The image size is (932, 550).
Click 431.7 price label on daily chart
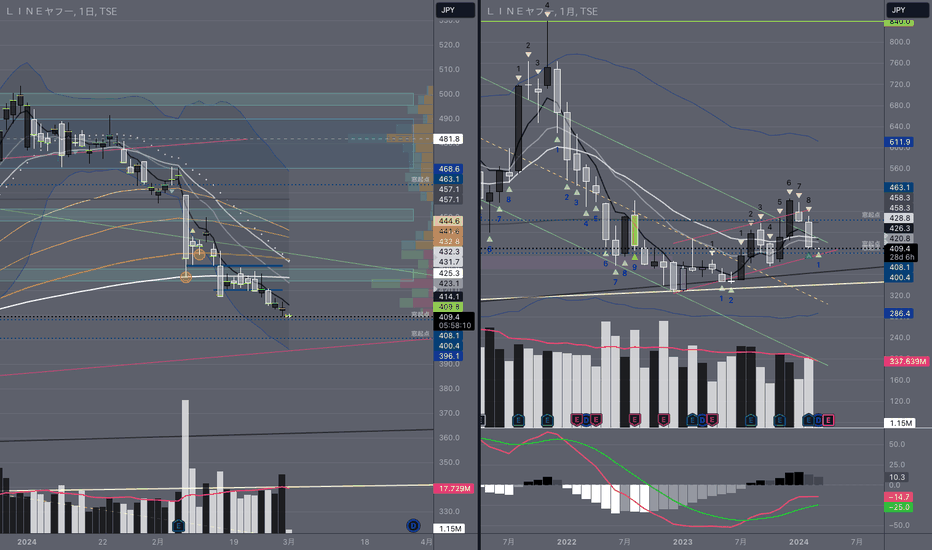[x=449, y=262]
